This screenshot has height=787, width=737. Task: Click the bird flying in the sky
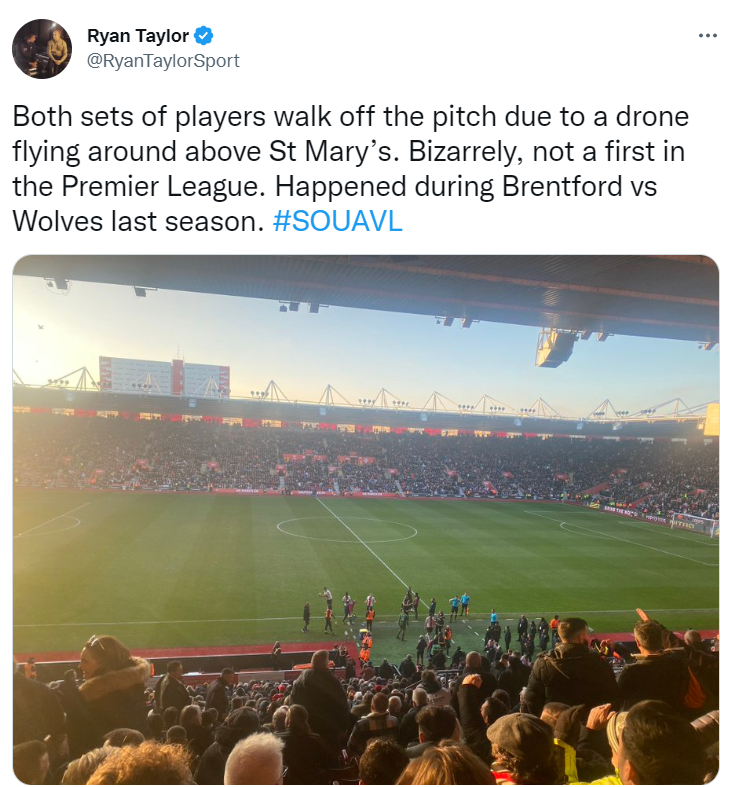(41, 327)
